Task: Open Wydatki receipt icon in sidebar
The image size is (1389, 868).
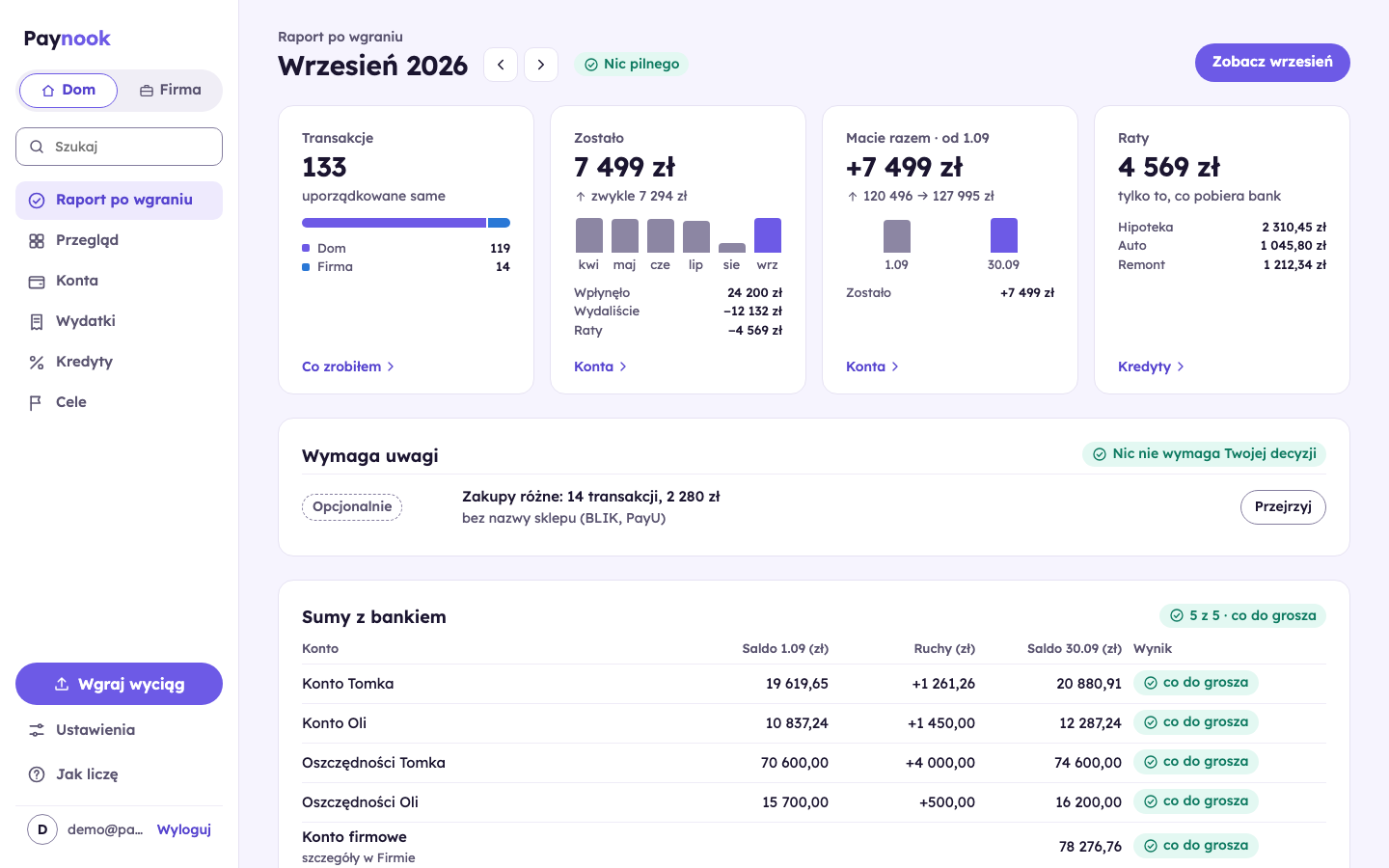Action: [37, 322]
